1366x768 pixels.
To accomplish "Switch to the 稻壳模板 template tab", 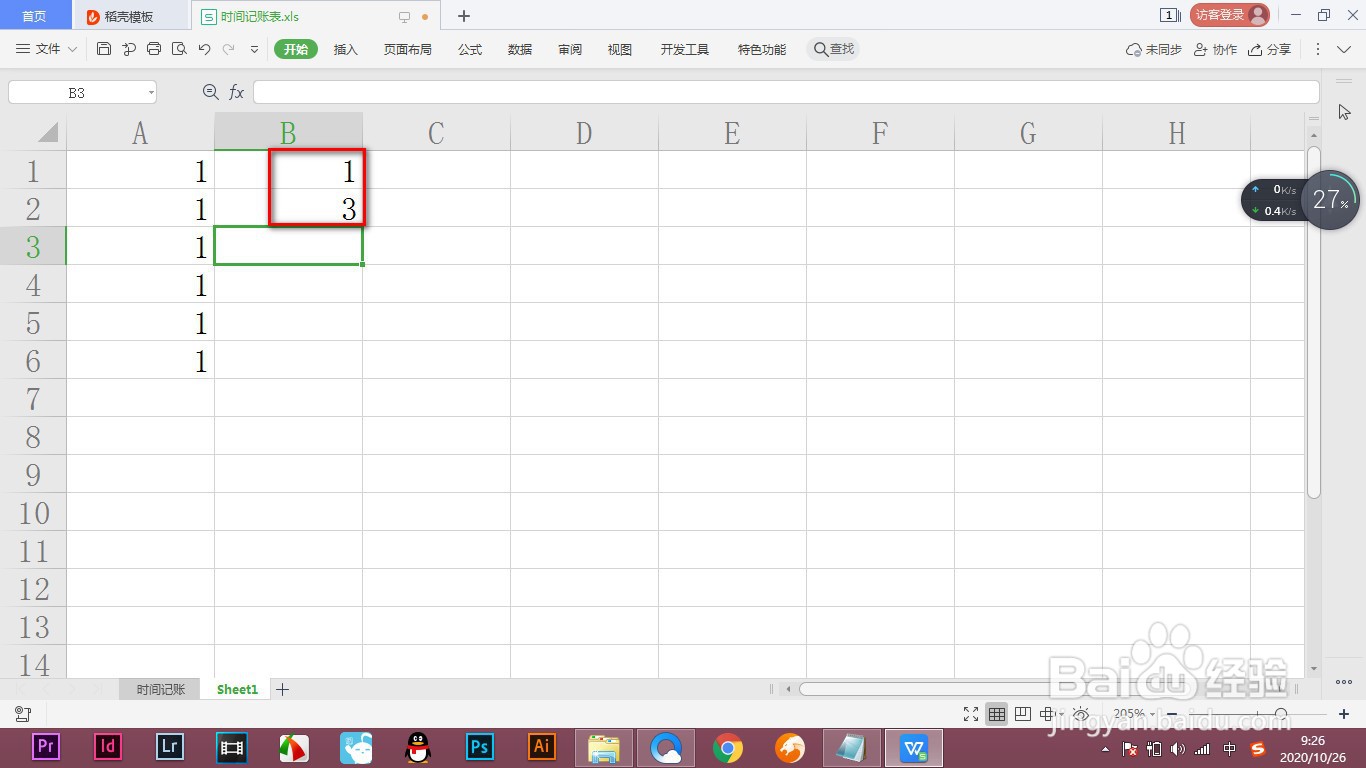I will (x=129, y=16).
